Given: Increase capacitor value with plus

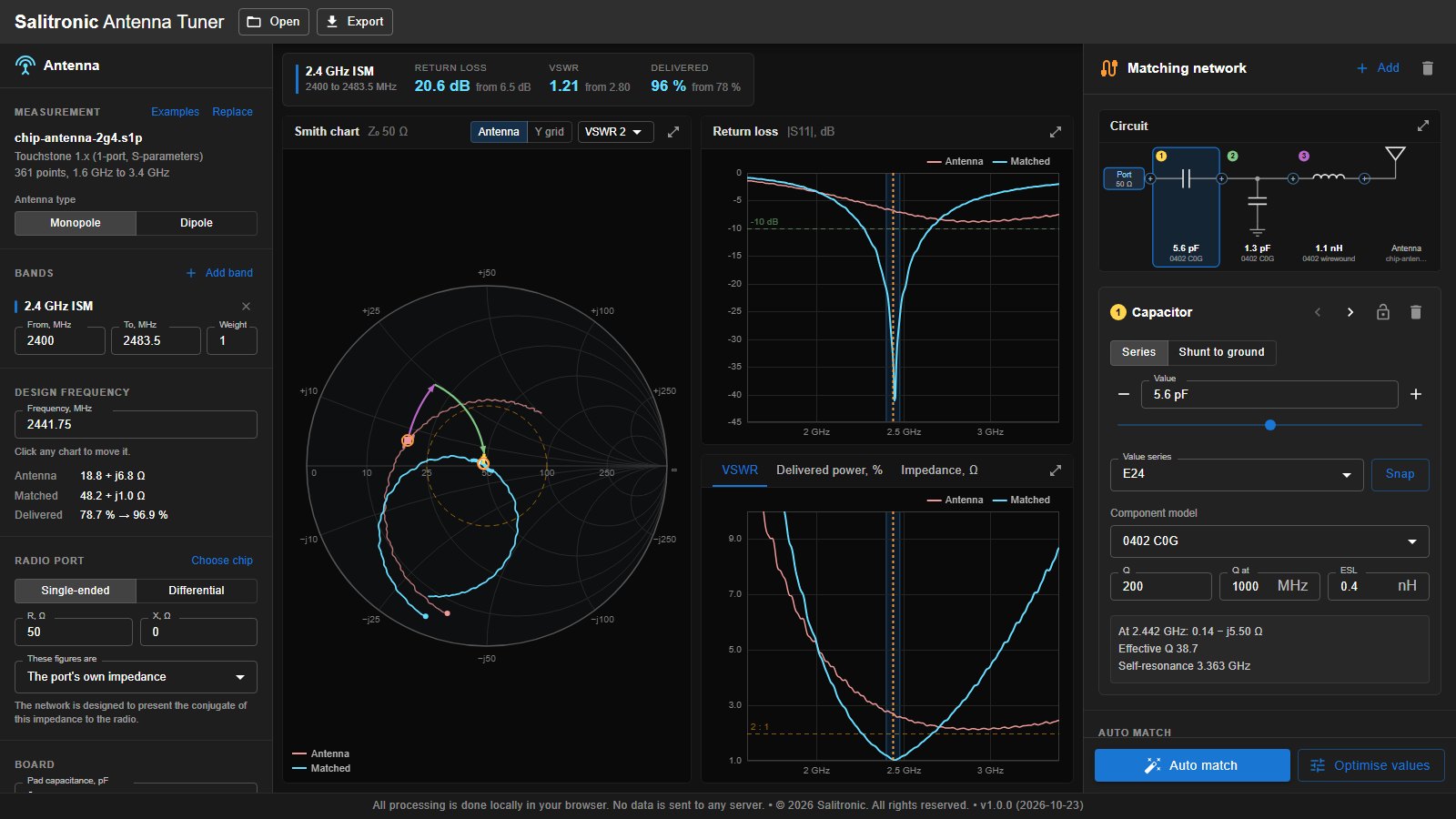Looking at the screenshot, I should [x=1416, y=394].
